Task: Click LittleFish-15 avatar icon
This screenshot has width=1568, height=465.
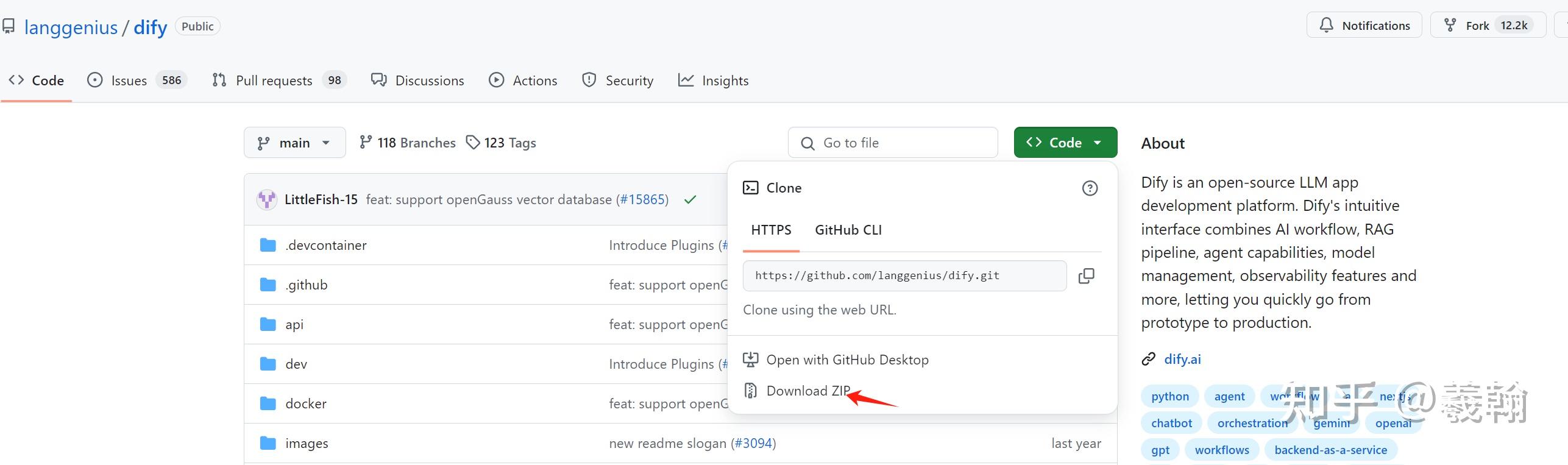Action: [x=266, y=200]
